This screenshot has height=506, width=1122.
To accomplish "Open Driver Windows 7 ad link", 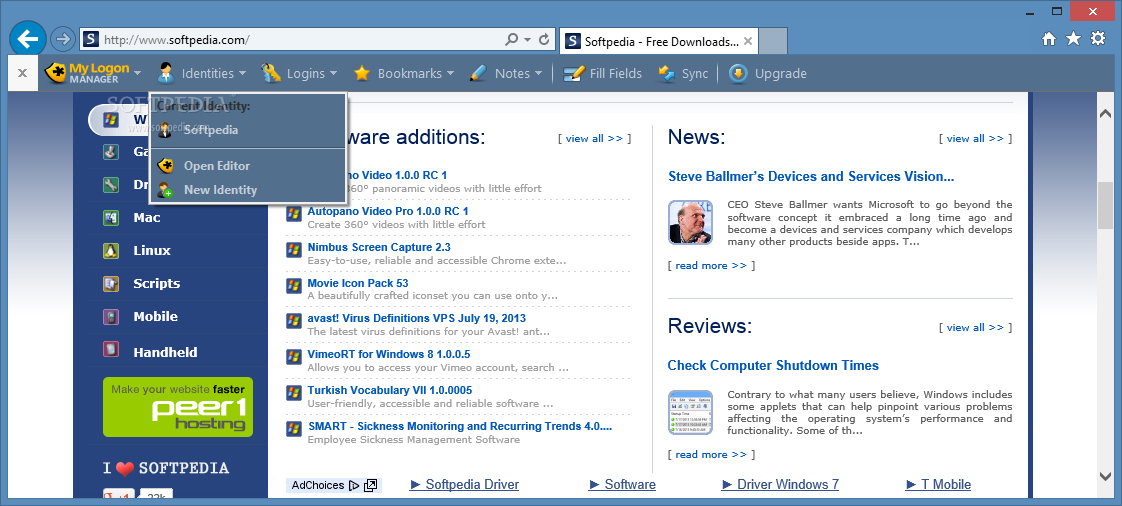I will 781,485.
